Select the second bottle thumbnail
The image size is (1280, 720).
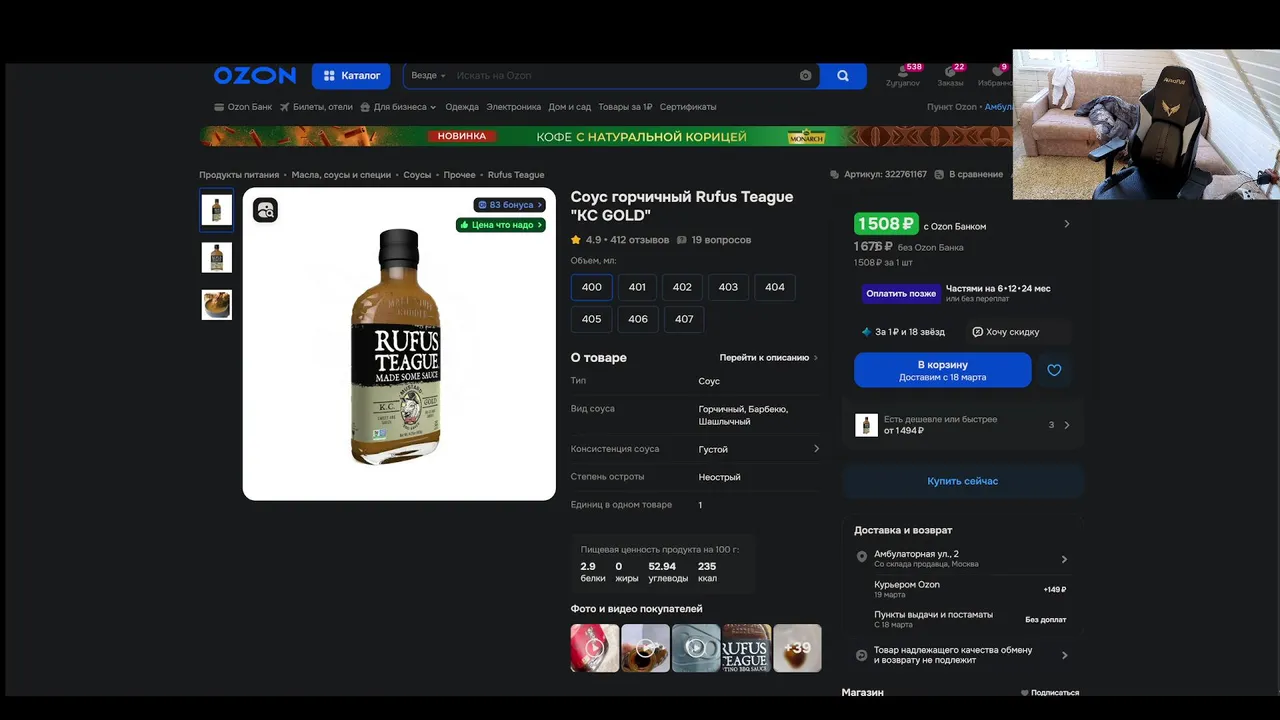point(217,257)
